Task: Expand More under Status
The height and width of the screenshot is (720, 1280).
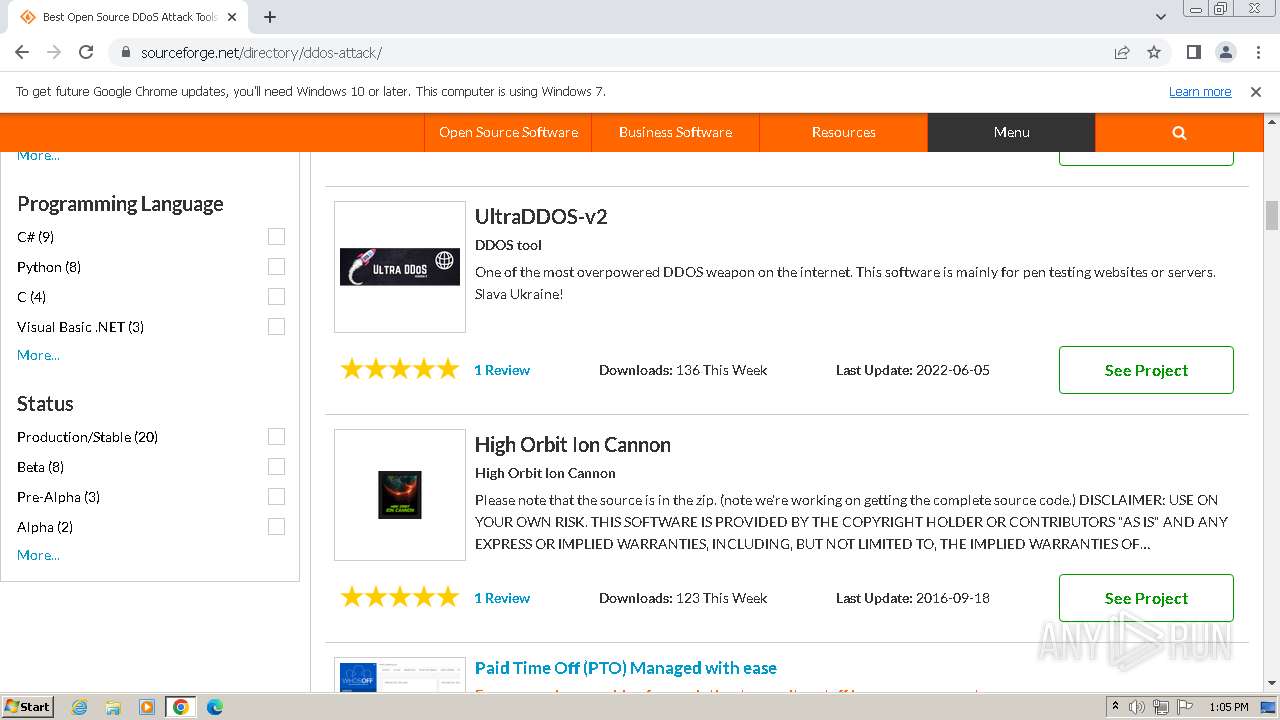Action: tap(38, 555)
